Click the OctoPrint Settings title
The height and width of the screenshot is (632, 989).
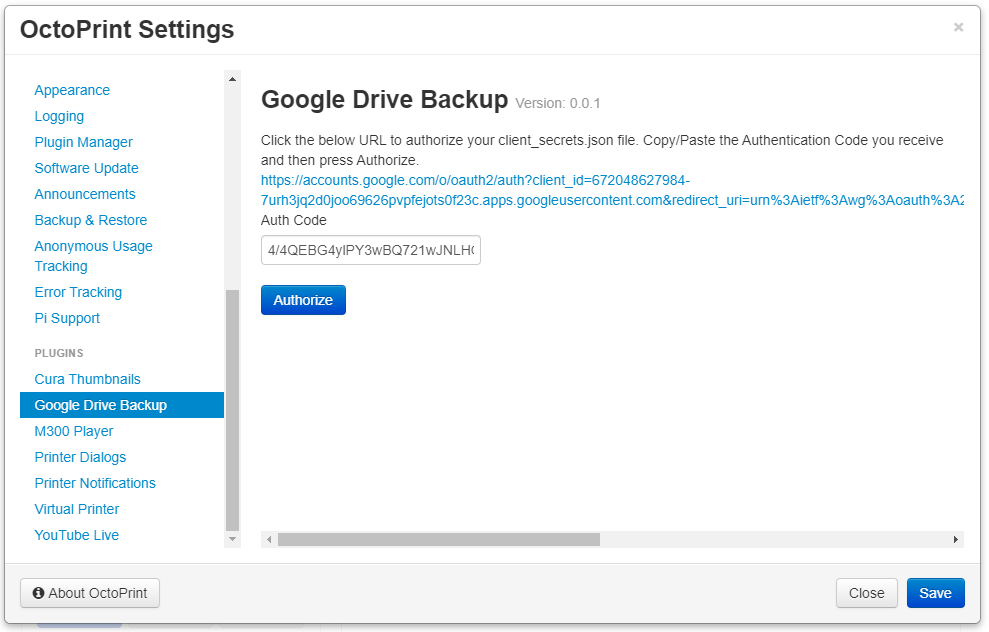127,30
